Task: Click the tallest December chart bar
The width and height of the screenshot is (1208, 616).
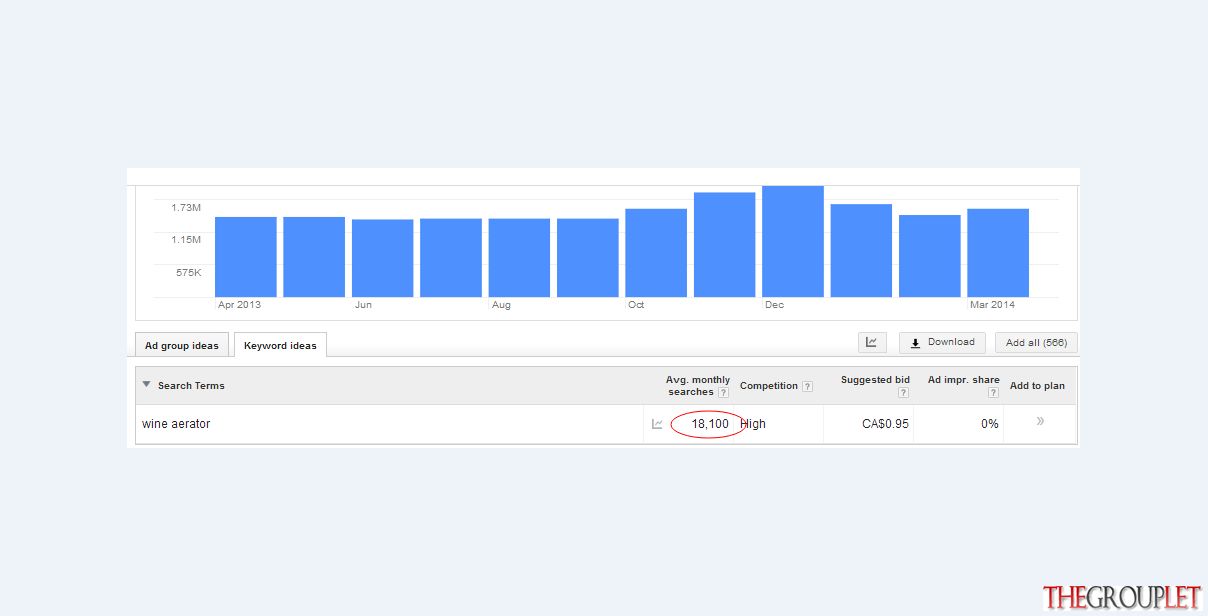Action: point(793,241)
